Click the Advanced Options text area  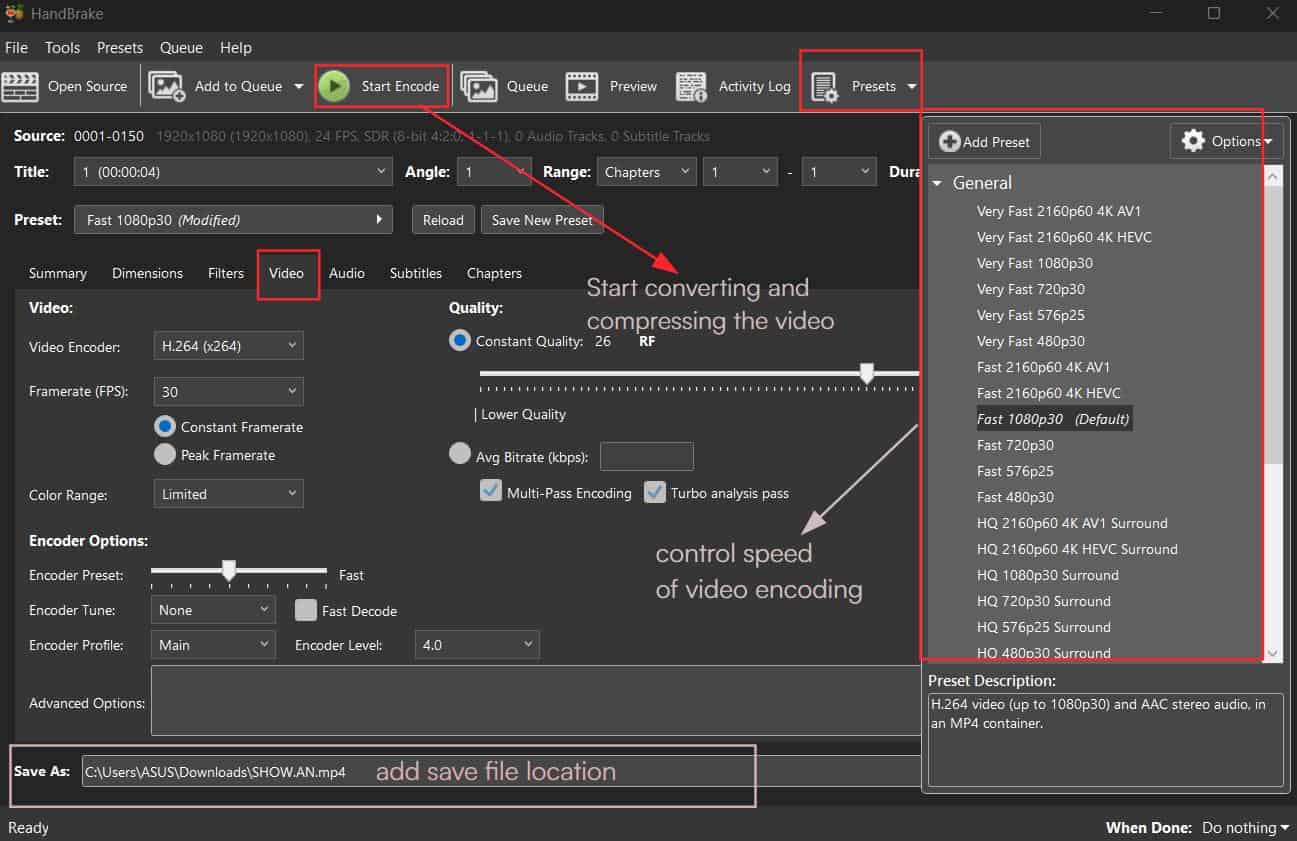[535, 700]
